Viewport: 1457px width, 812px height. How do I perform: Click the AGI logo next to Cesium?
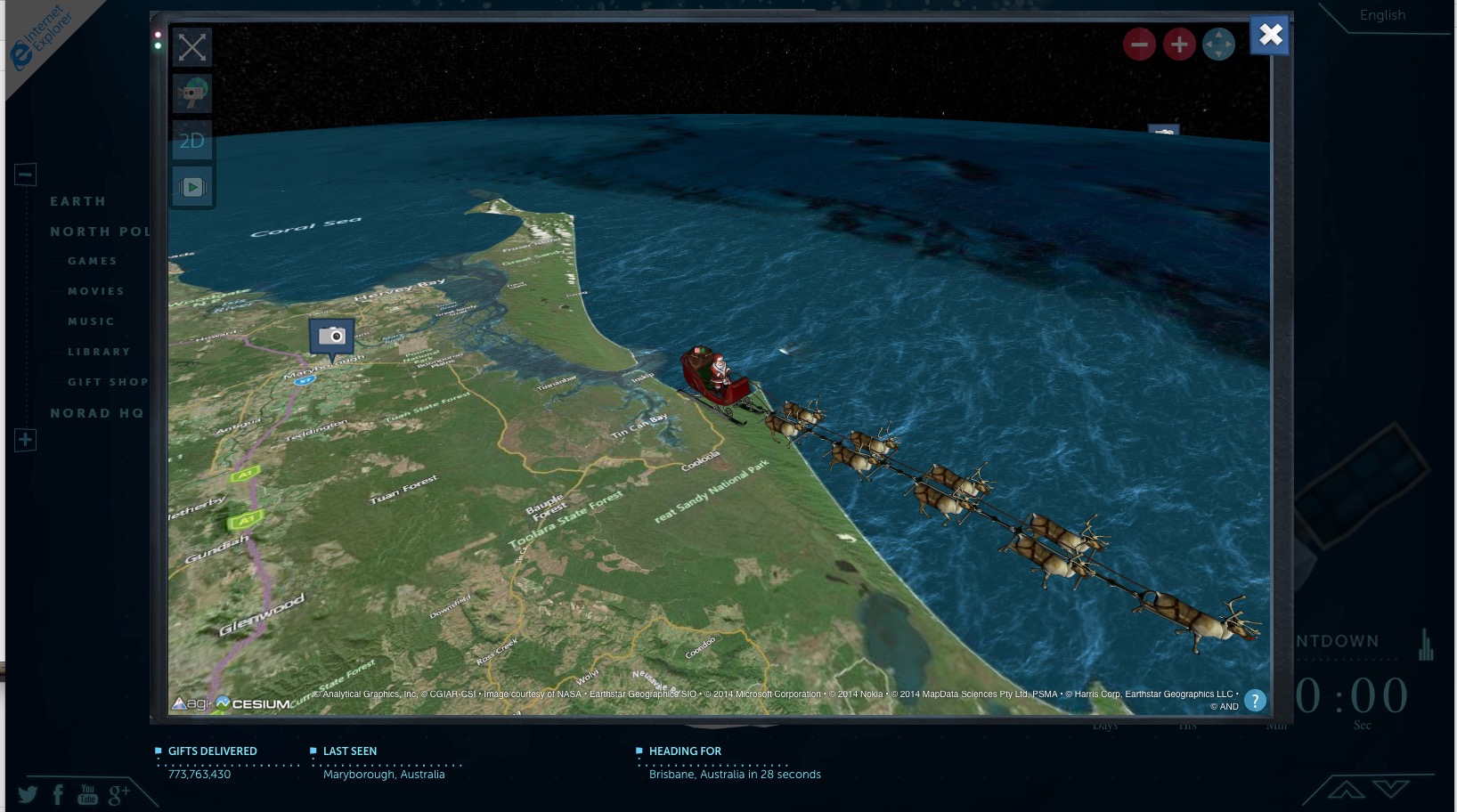click(190, 703)
